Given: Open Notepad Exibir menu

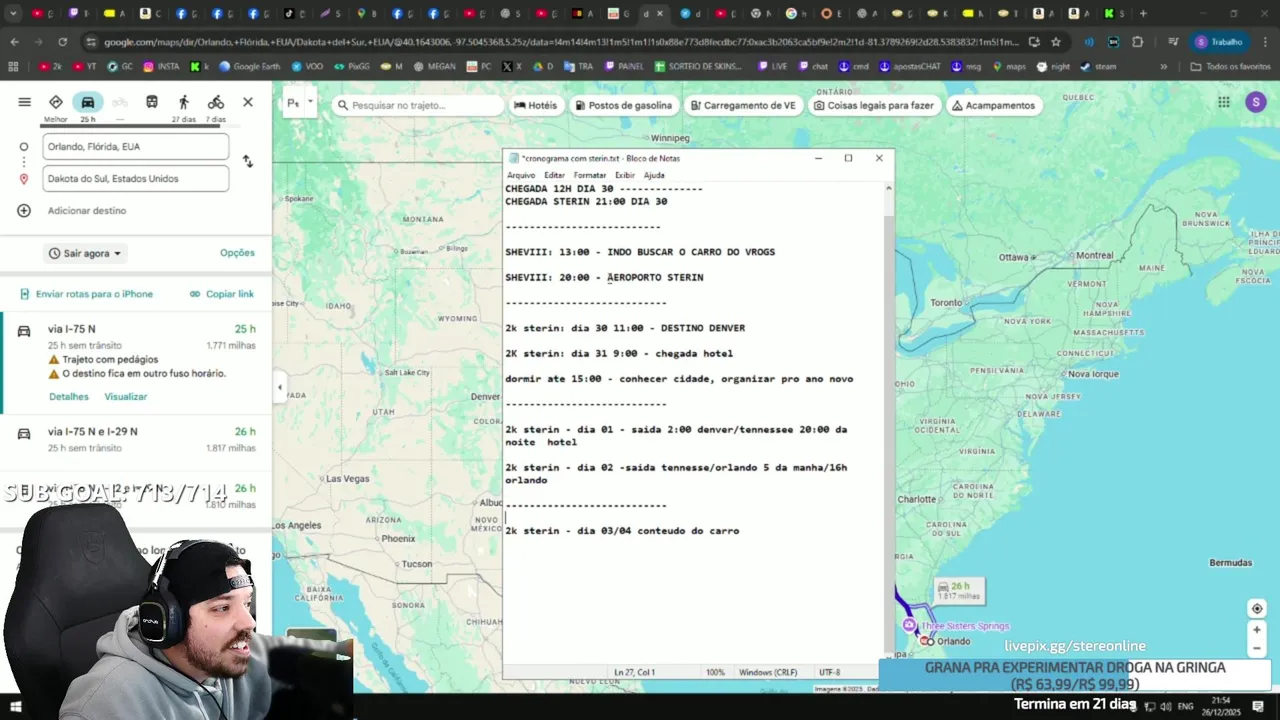Looking at the screenshot, I should click(x=625, y=175).
